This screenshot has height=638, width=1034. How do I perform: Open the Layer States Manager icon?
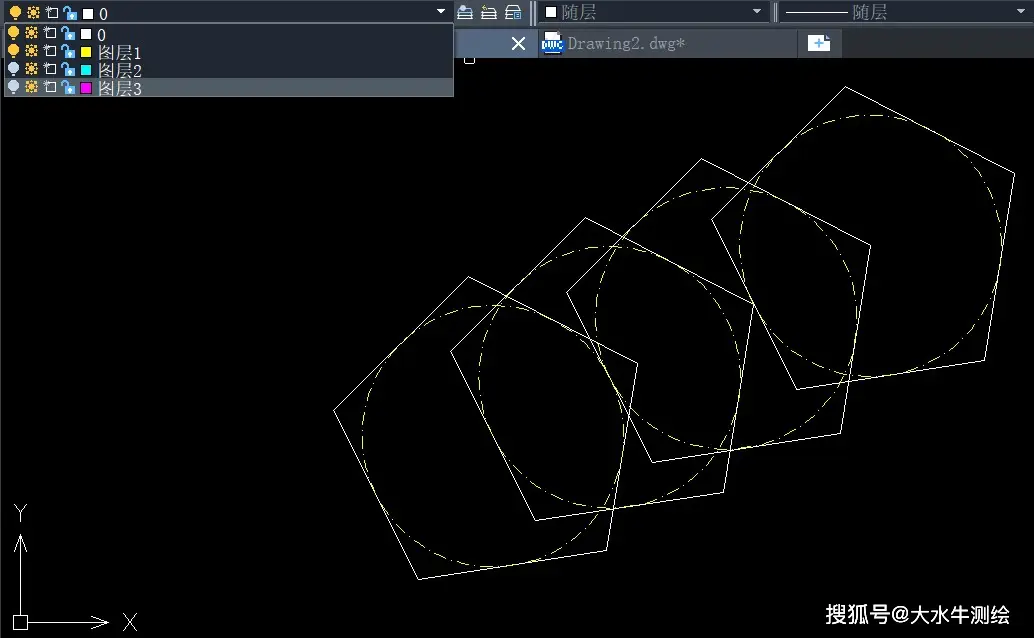click(513, 12)
